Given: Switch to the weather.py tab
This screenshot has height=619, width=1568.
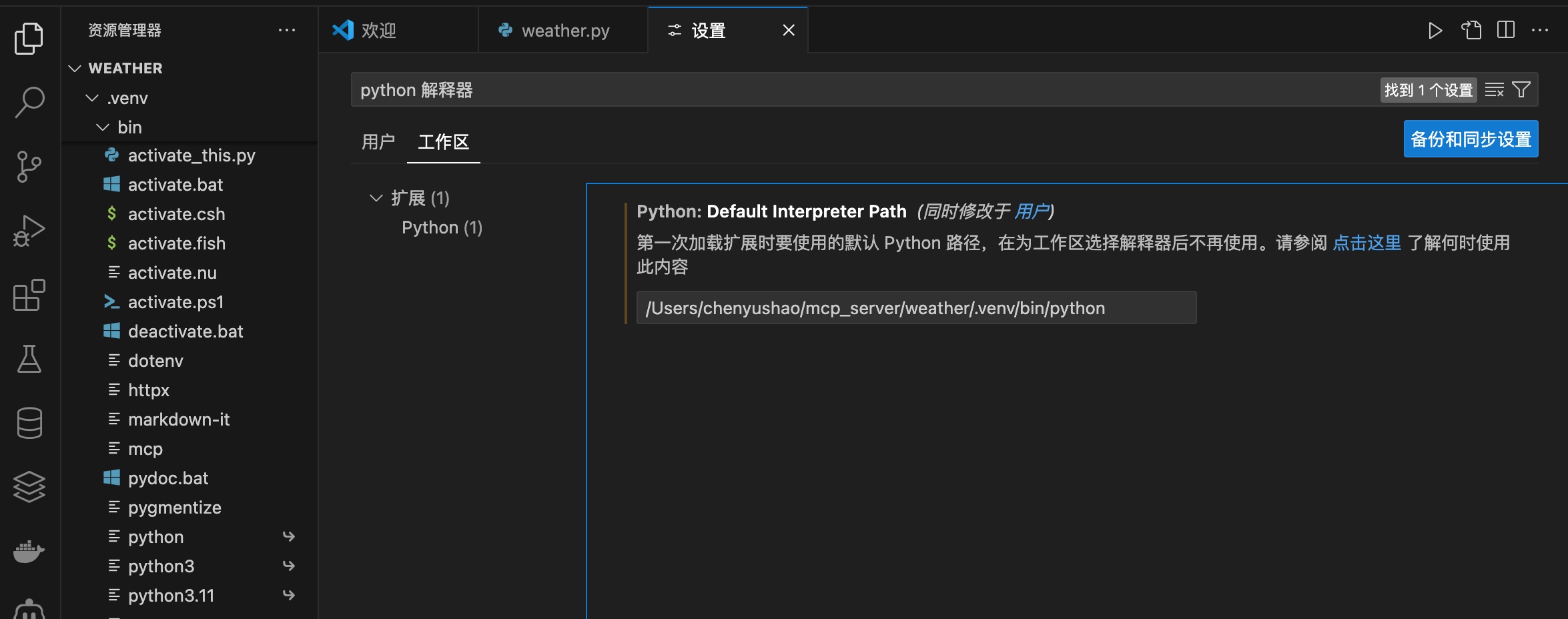Looking at the screenshot, I should tap(563, 30).
